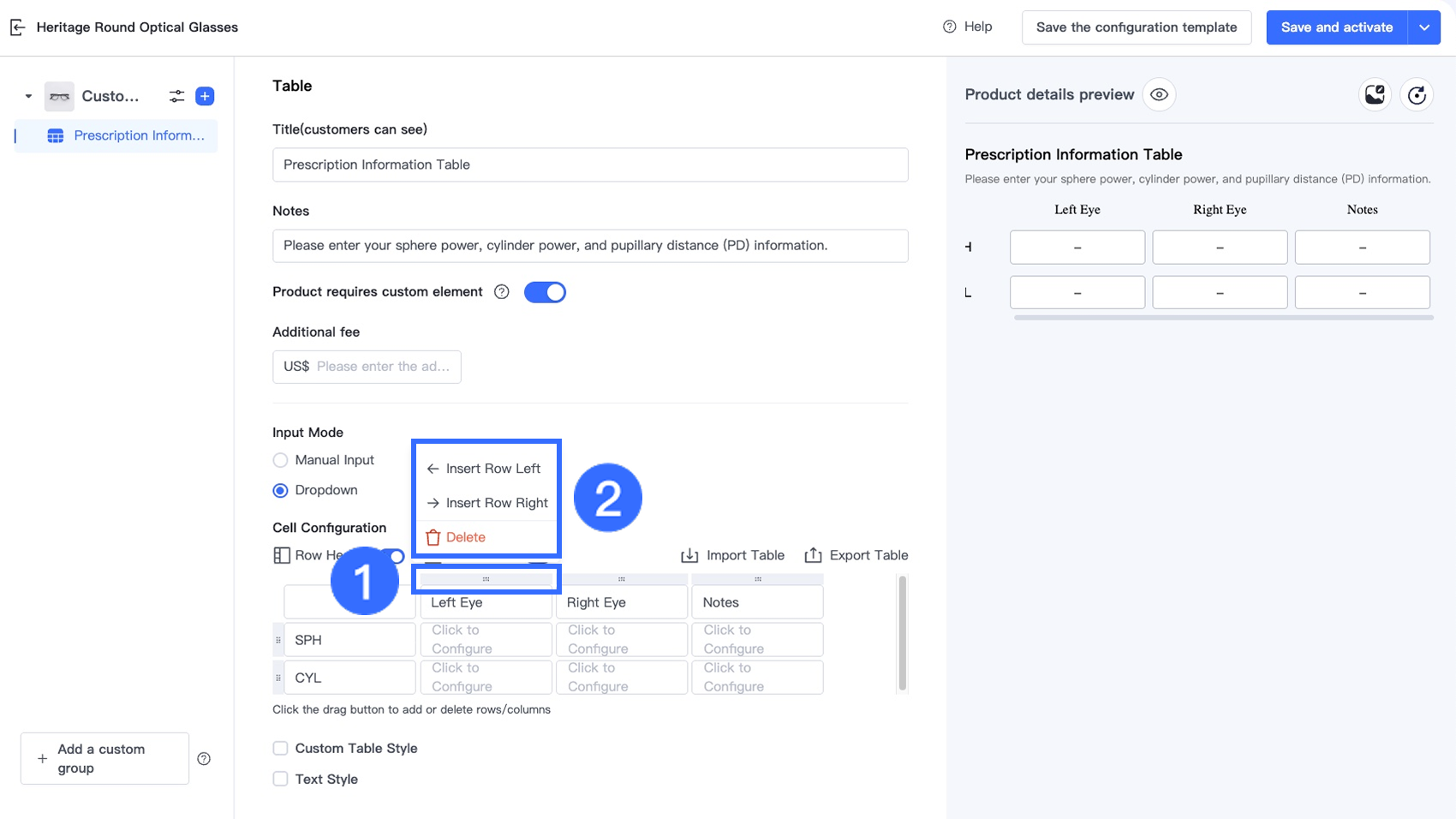Click the blue plus add icon in sidebar

[x=205, y=96]
